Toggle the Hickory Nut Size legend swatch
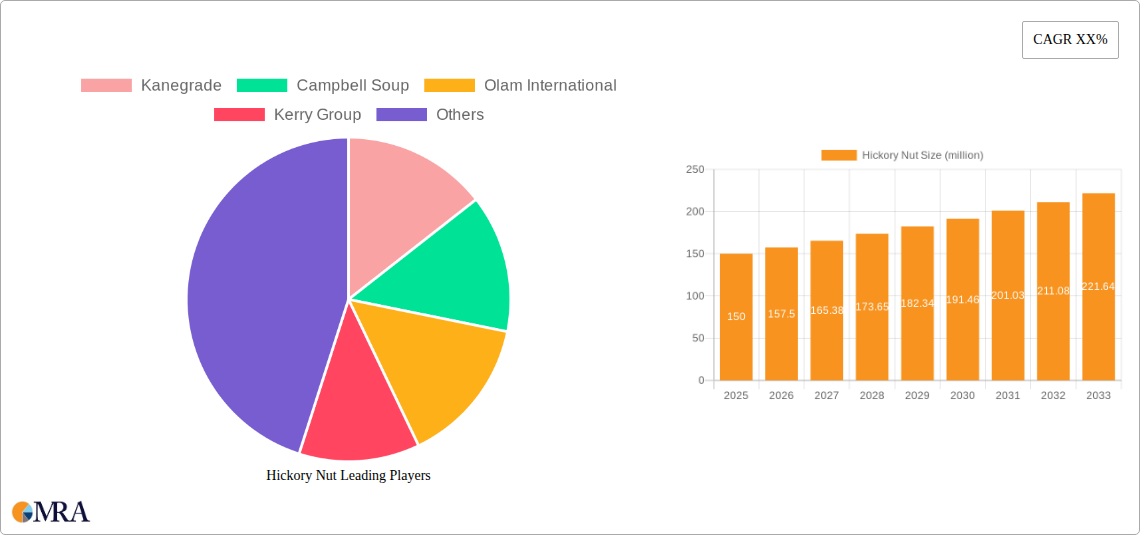 click(x=839, y=155)
